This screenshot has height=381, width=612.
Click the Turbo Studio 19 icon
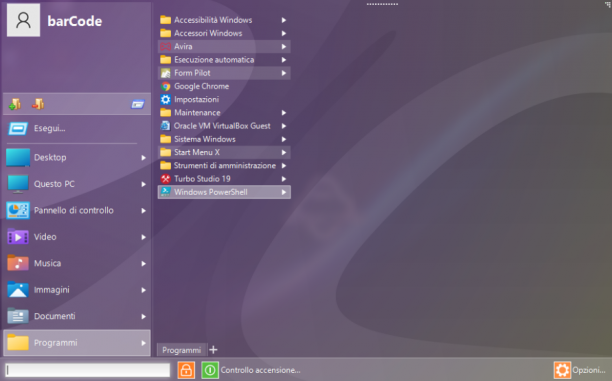pos(165,179)
